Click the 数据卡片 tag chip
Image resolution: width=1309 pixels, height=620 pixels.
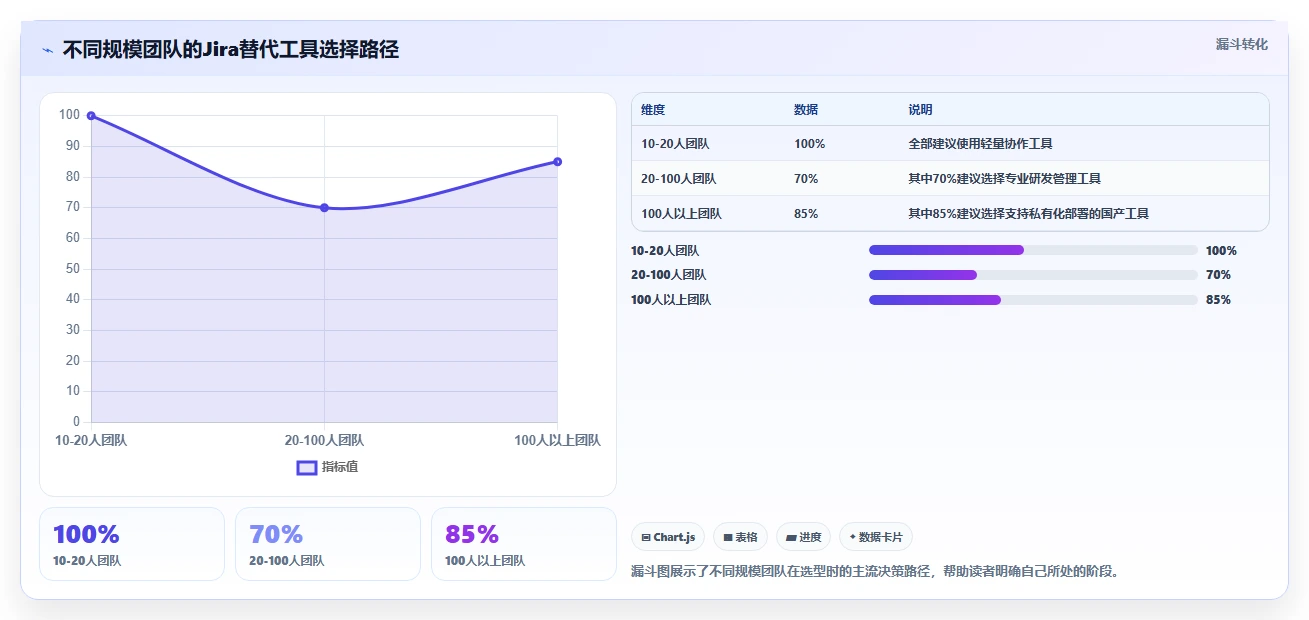pyautogui.click(x=876, y=537)
